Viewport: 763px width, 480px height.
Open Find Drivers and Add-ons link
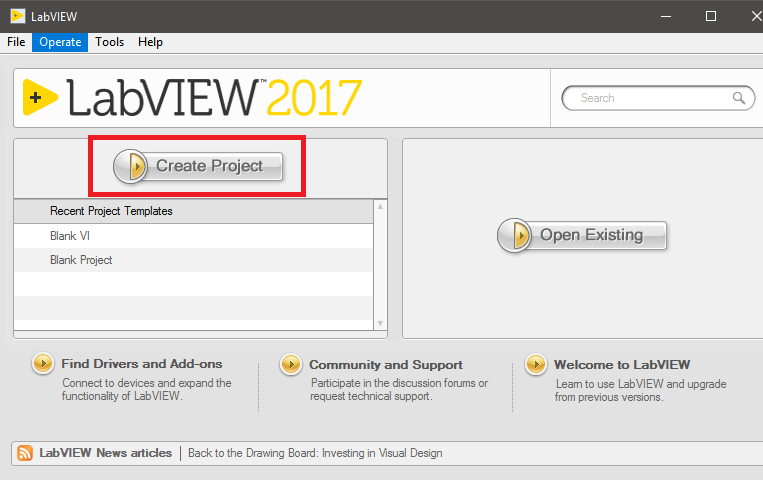(142, 364)
